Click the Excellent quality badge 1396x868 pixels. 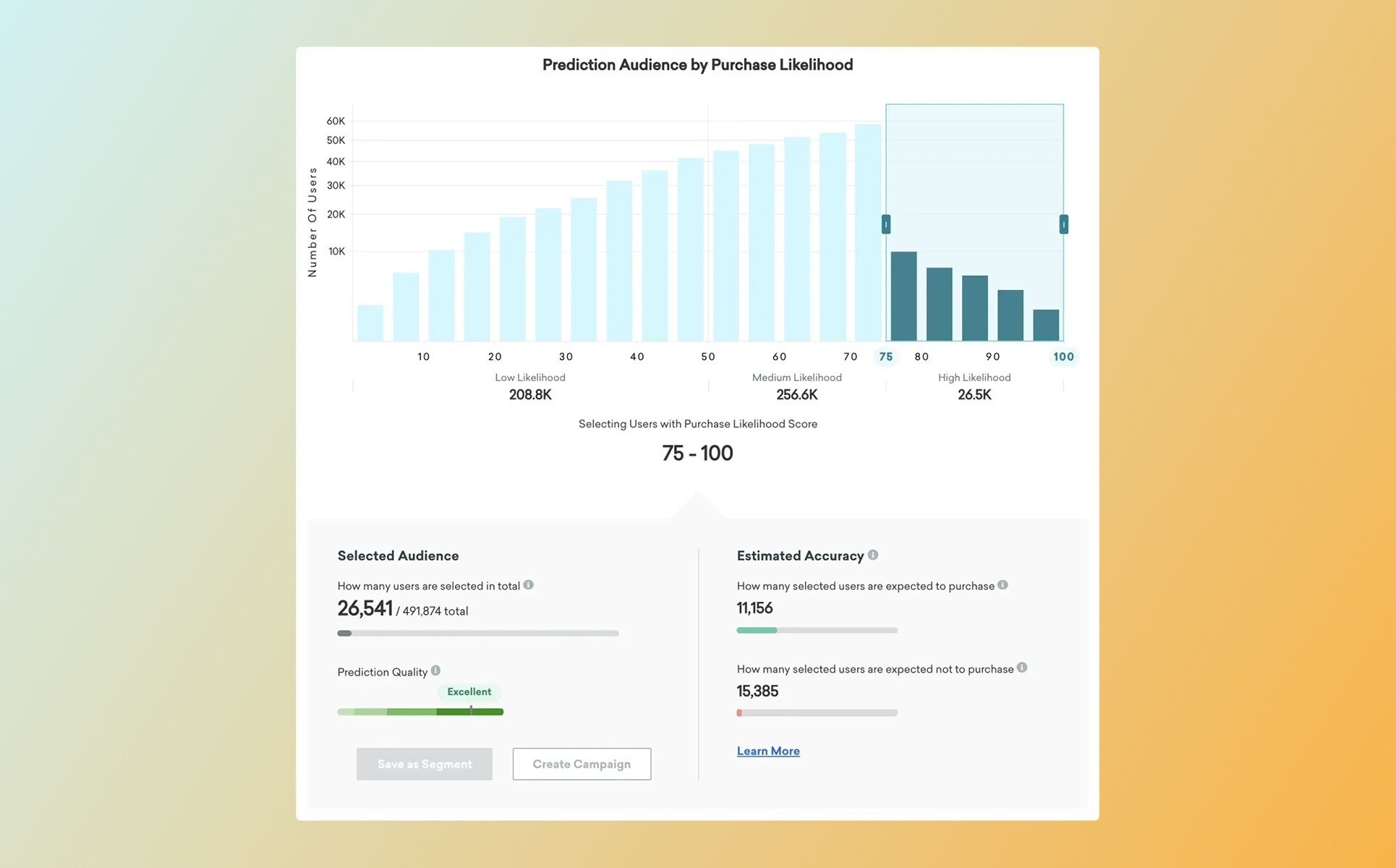pos(469,692)
